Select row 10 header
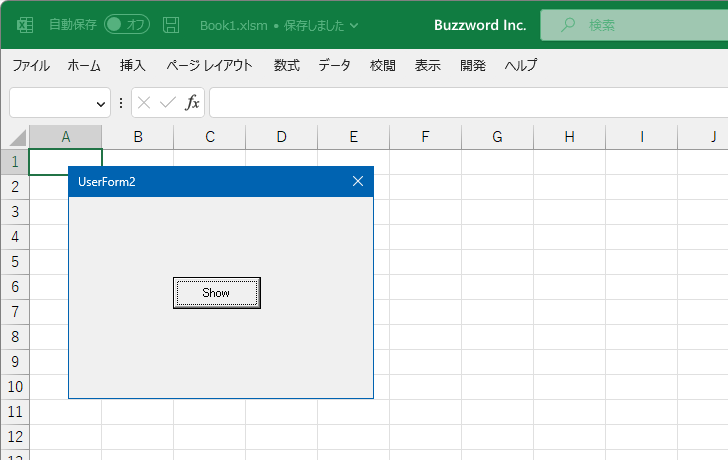The height and width of the screenshot is (460, 728). click(15, 387)
